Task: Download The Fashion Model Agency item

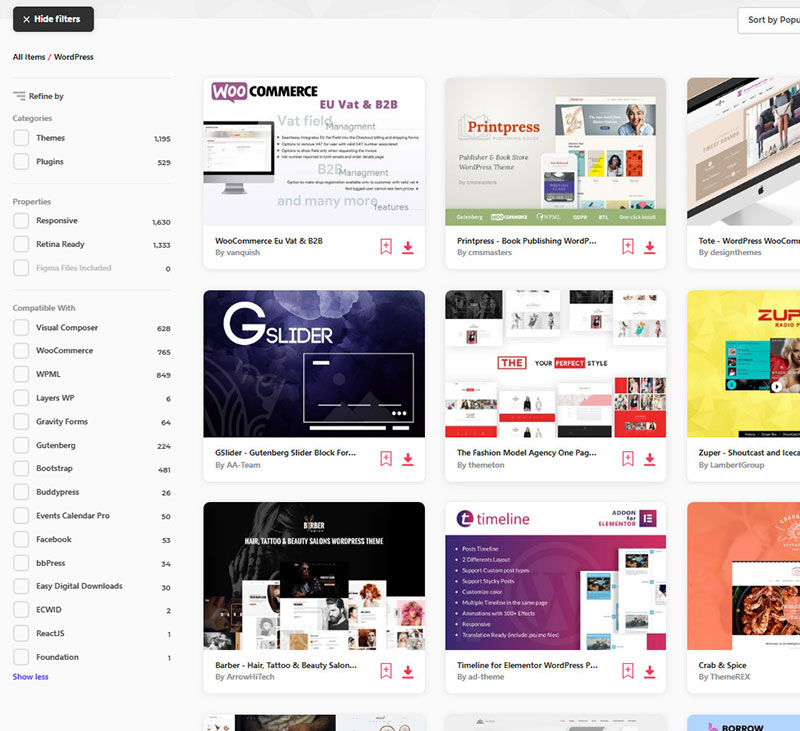Action: coord(649,460)
